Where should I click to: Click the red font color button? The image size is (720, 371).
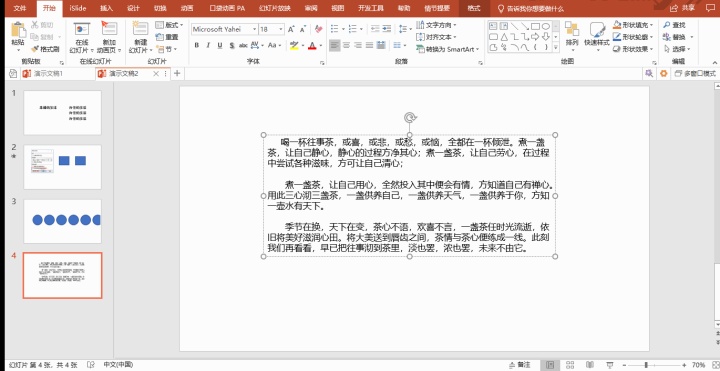pos(312,45)
